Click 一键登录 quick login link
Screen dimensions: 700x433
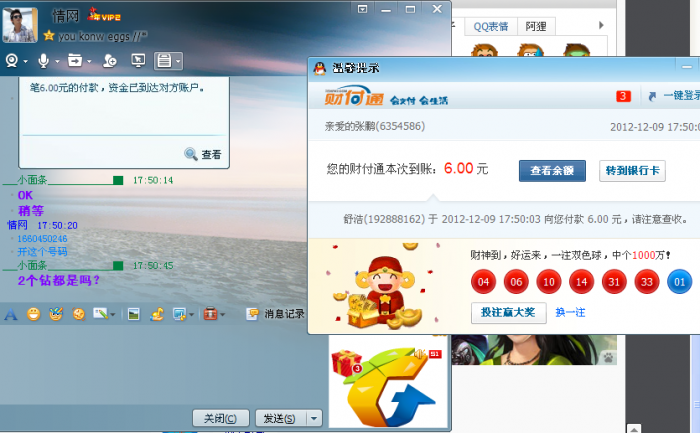tap(681, 96)
